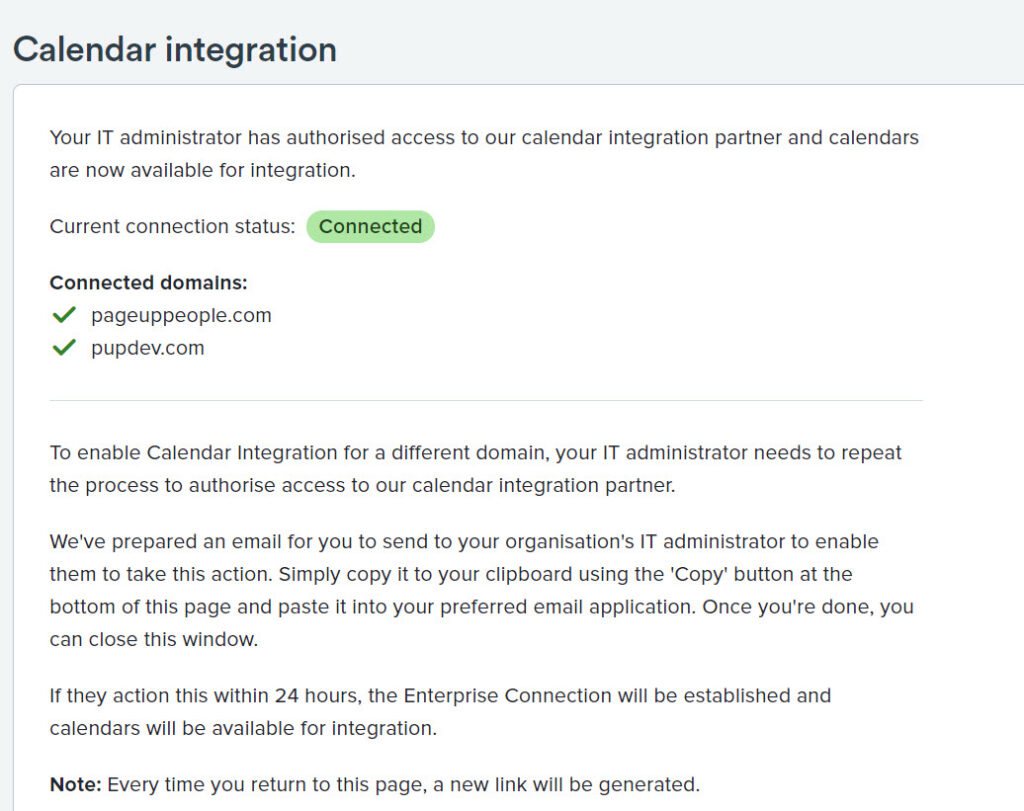The image size is (1024, 811).
Task: Click the bold Note label
Action: [x=75, y=785]
